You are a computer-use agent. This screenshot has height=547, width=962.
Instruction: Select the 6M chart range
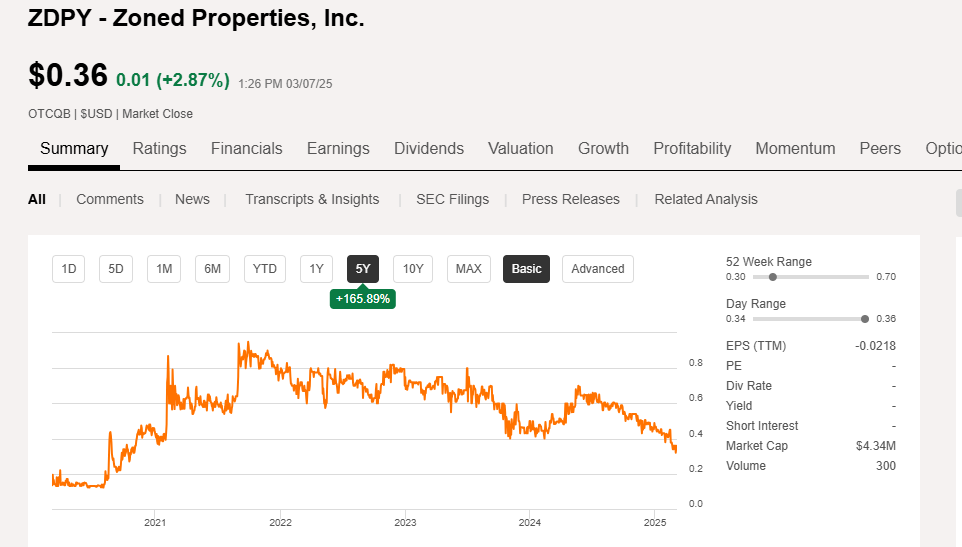(213, 268)
